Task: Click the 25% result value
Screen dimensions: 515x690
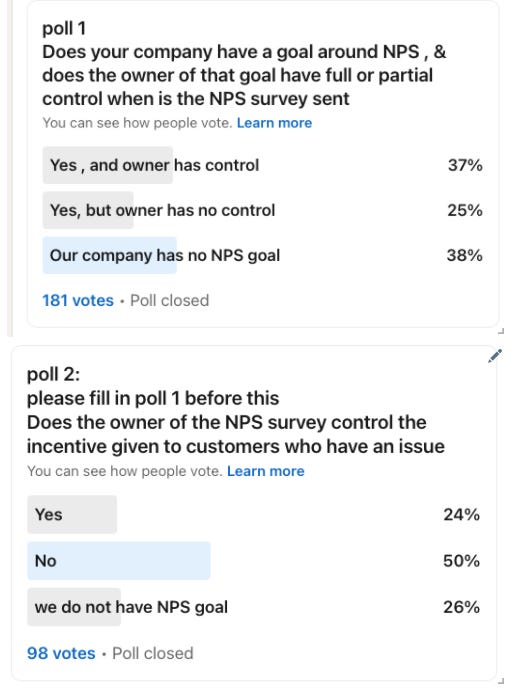Action: coord(465,210)
